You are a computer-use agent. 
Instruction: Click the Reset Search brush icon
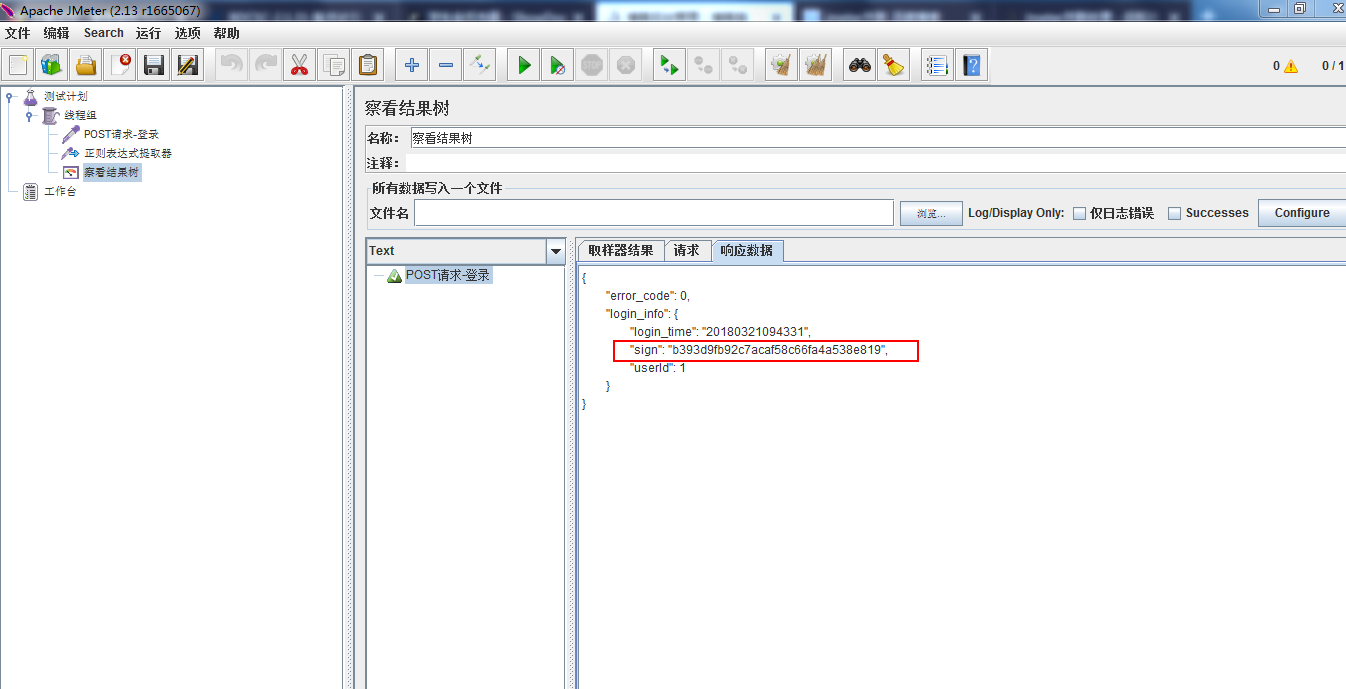[893, 66]
